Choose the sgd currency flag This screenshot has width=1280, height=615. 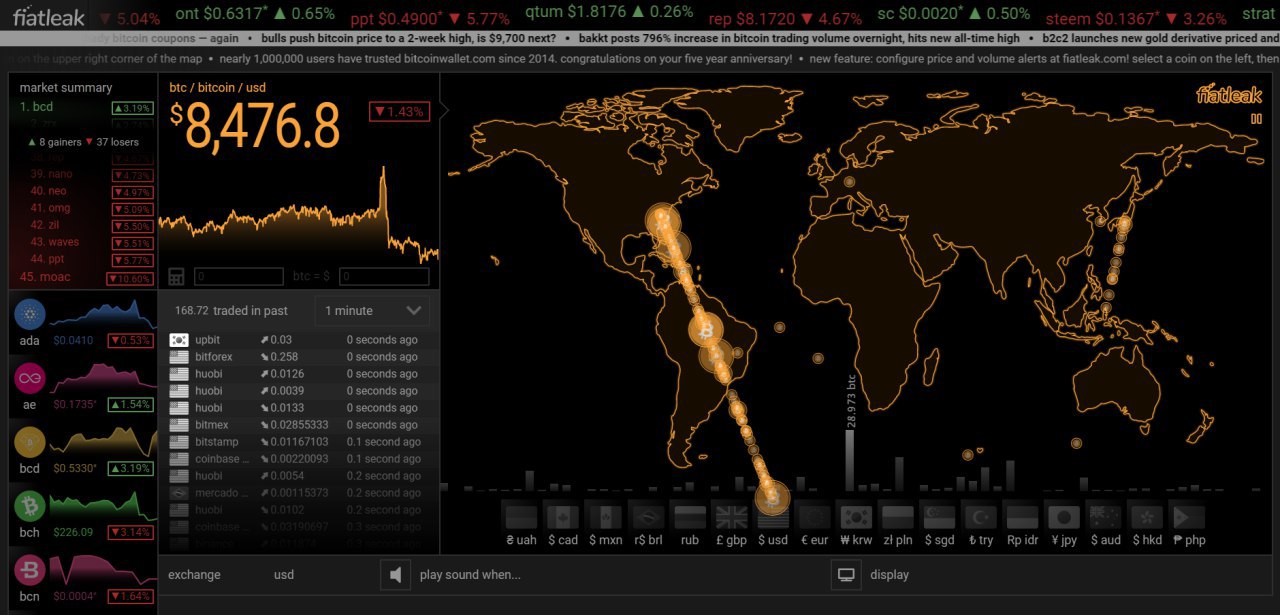coord(939,517)
